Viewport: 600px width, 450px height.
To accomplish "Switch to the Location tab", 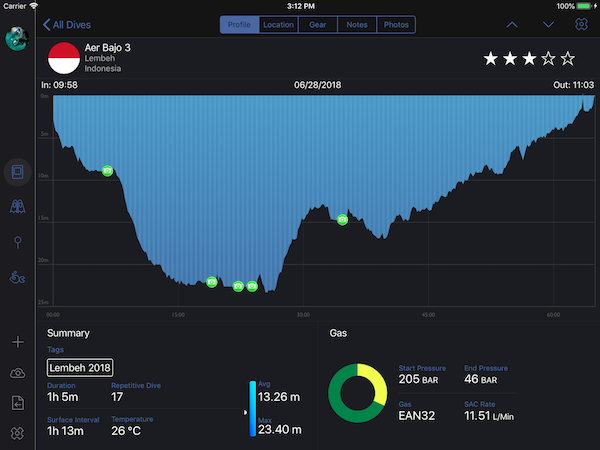I will pyautogui.click(x=278, y=25).
